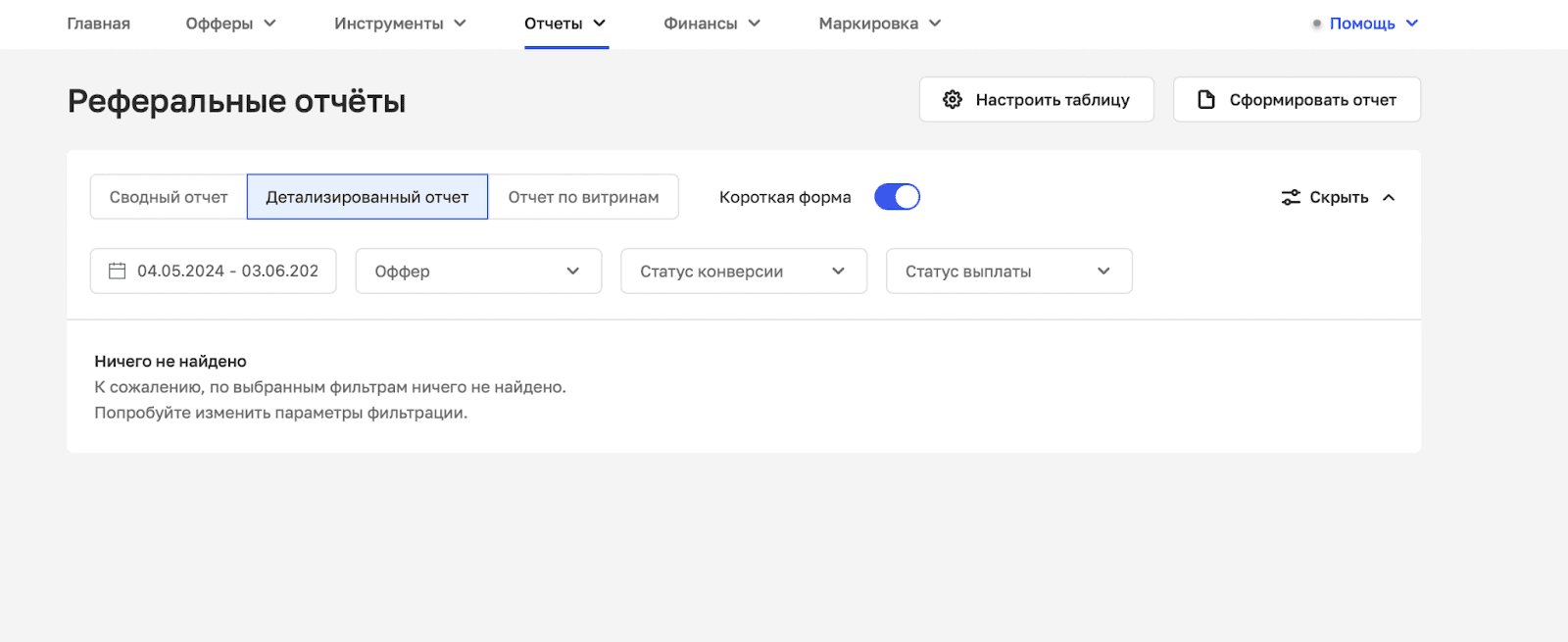Click the Реферальные отчёты heading
Viewport: 1568px width, 642px height.
point(236,101)
